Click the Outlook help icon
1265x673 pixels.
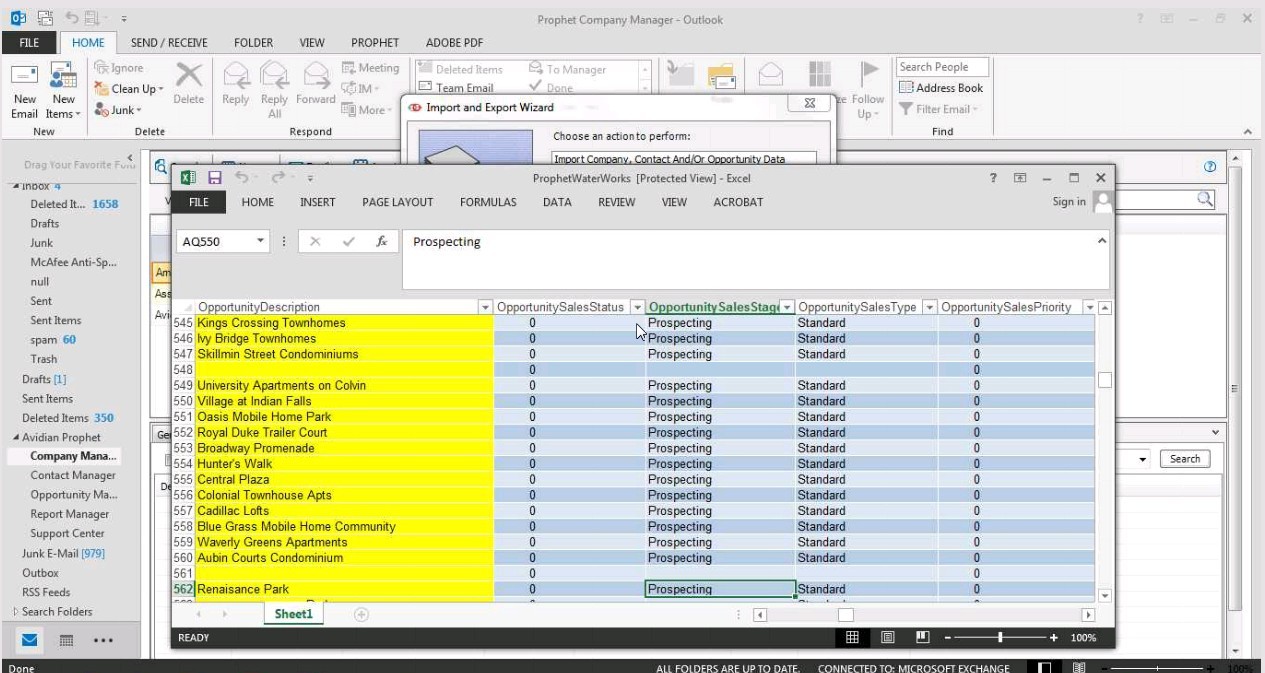[x=1210, y=167]
